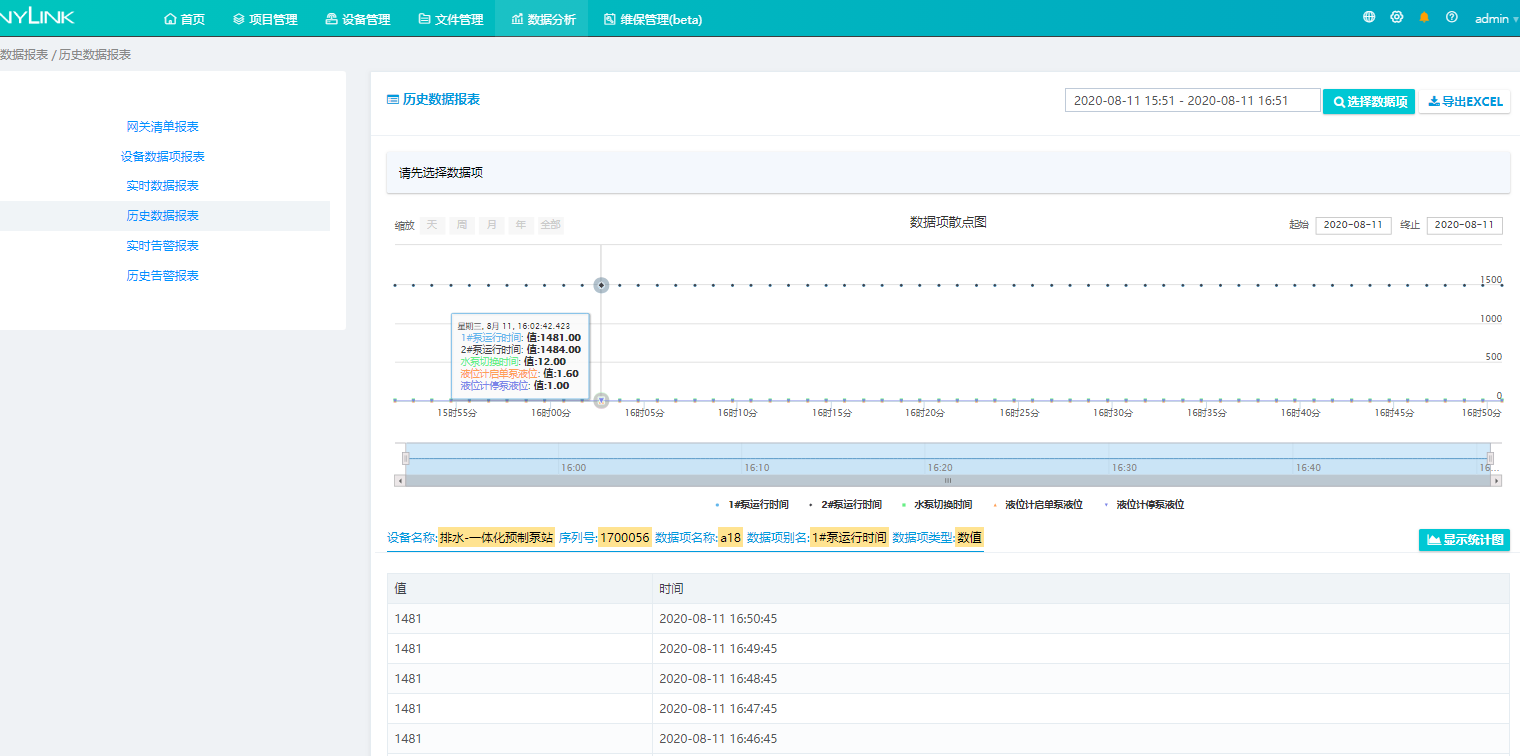Click the navigator right range handle
The width and height of the screenshot is (1520, 756).
[1490, 458]
